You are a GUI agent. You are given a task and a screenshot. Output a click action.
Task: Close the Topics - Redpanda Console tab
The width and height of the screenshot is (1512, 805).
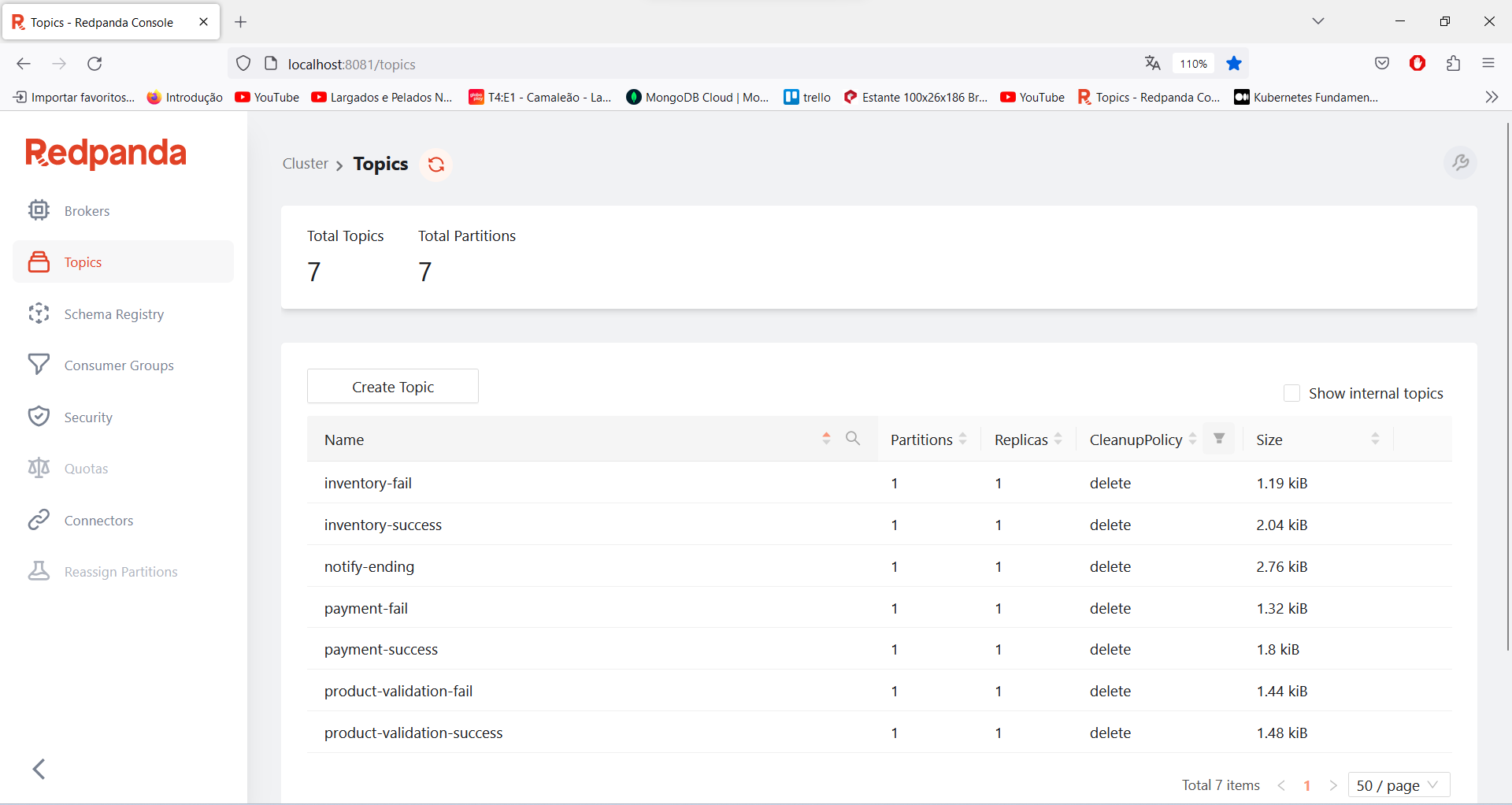204,22
